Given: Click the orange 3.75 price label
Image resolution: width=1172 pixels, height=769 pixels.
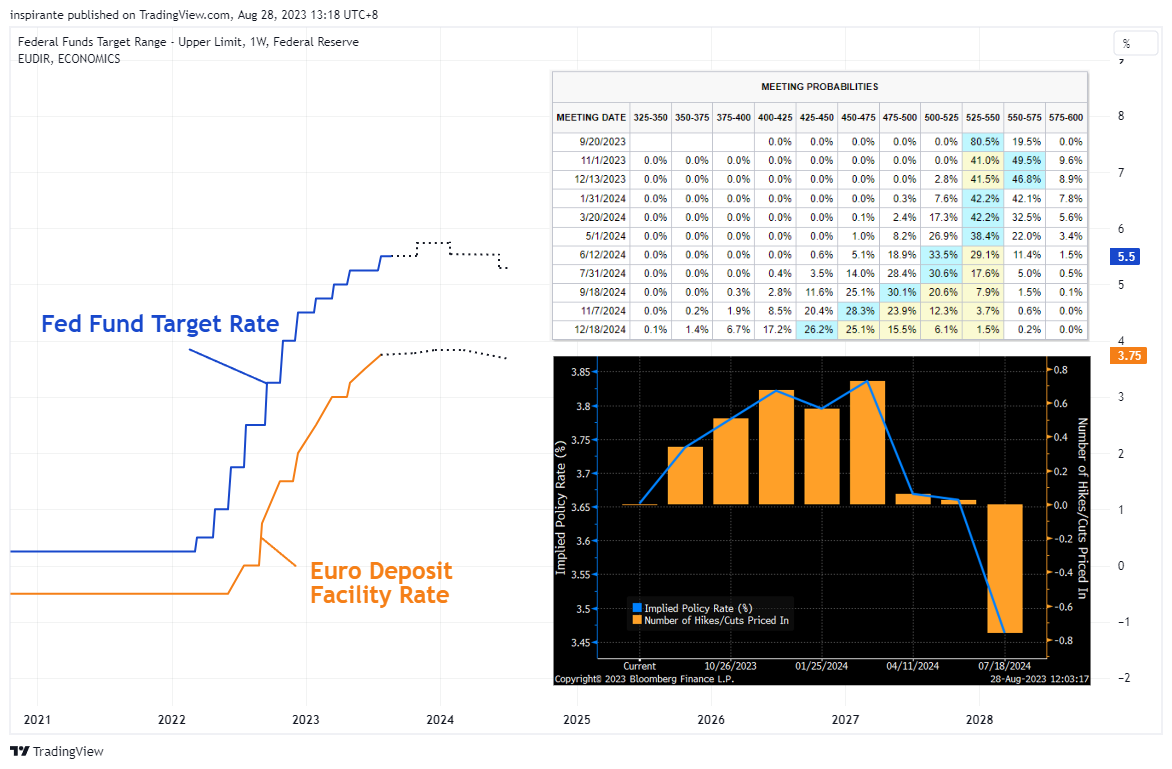Looking at the screenshot, I should pos(1129,356).
